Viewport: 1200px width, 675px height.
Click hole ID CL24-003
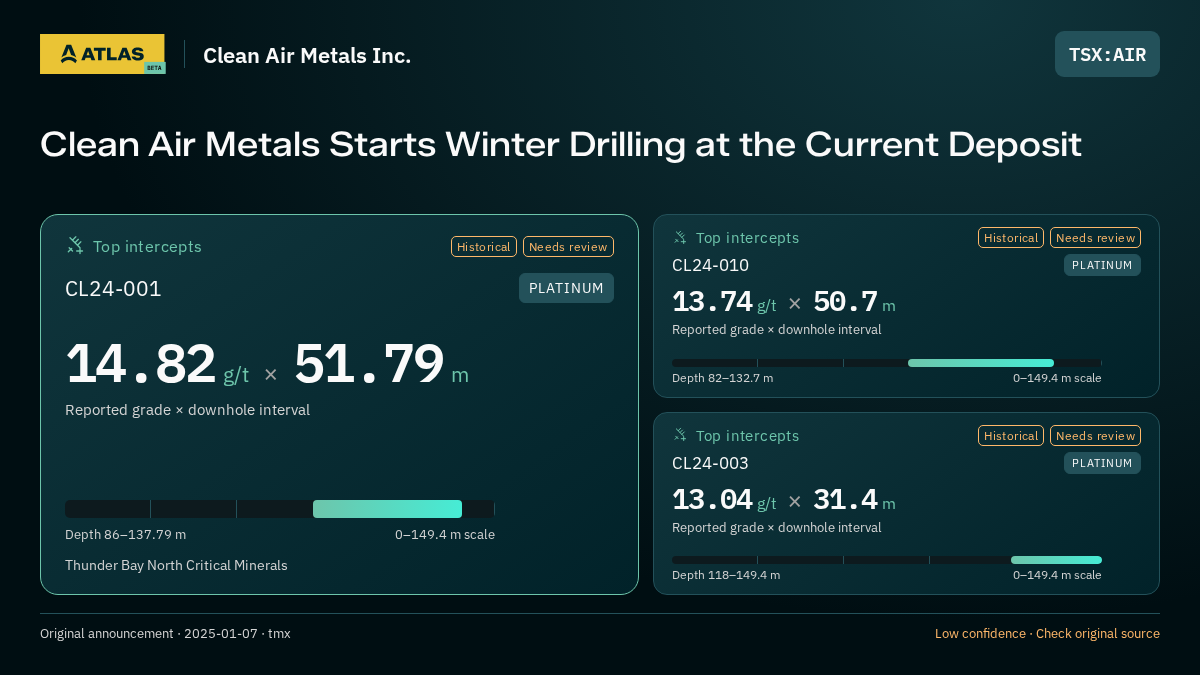[x=710, y=463]
